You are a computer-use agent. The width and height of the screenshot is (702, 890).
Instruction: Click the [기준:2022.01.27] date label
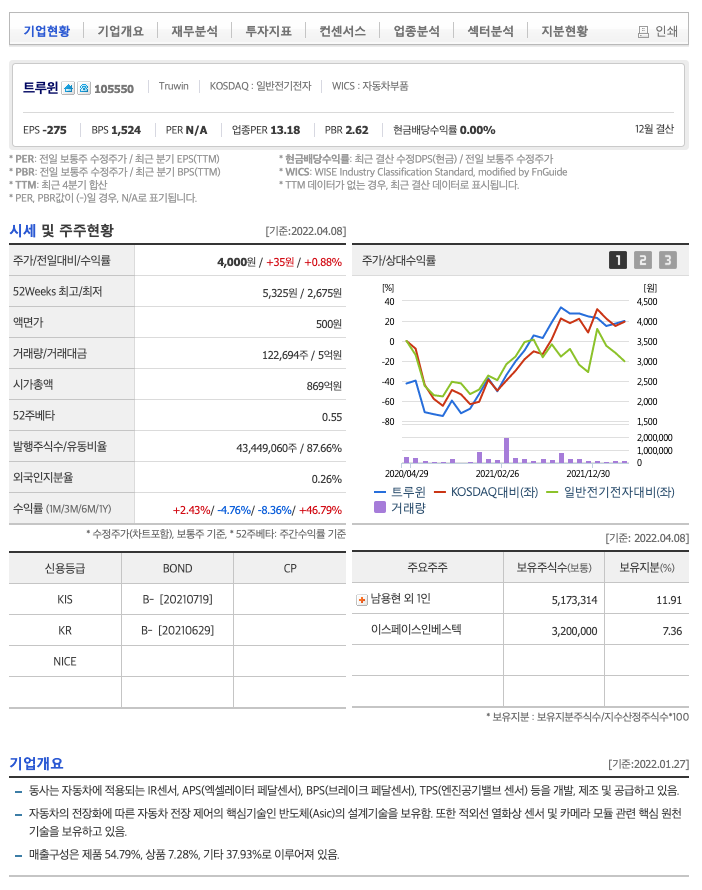[x=648, y=764]
